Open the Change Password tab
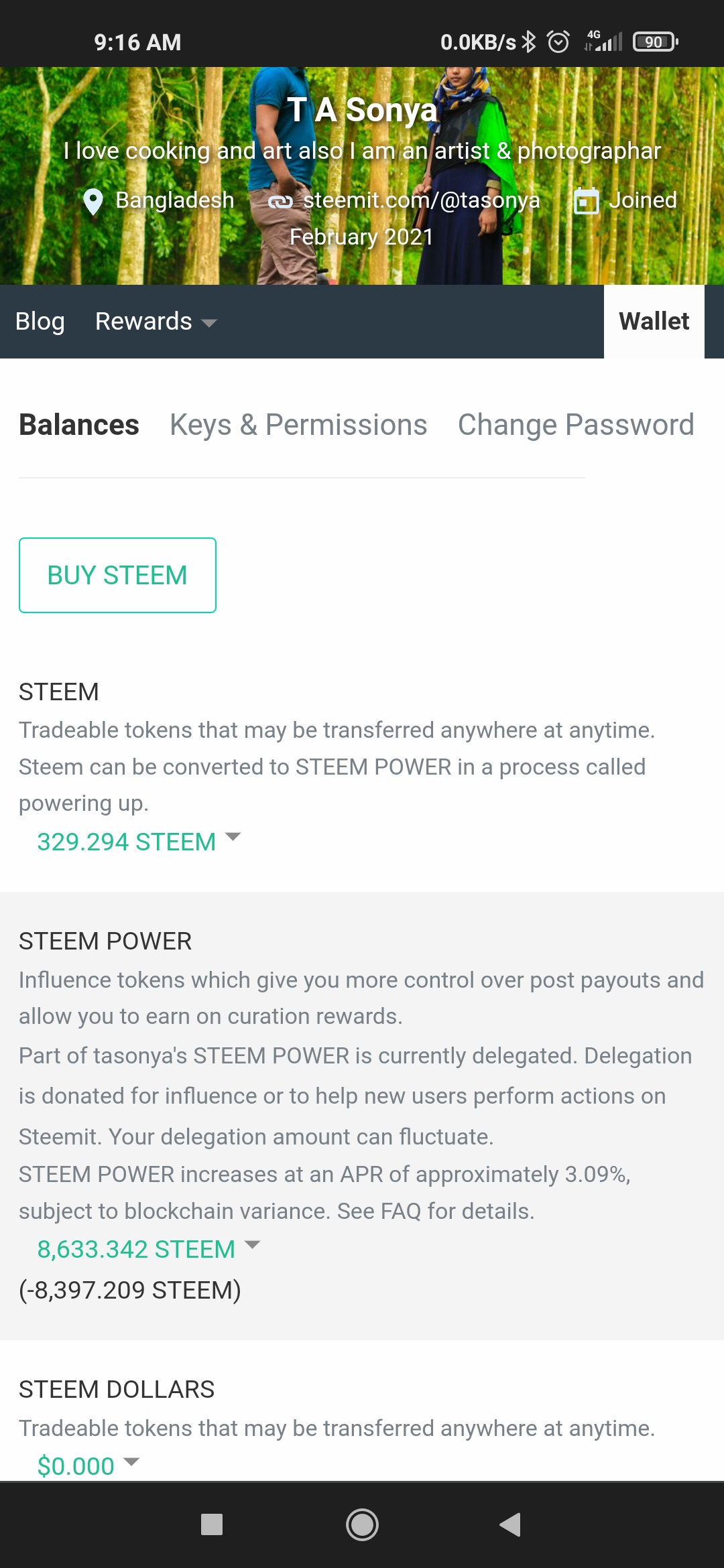This screenshot has height=1568, width=724. click(x=575, y=425)
